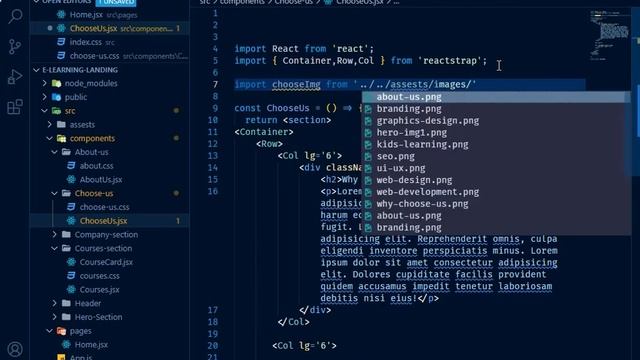Screen dimensions: 640x360
Task: Click the code minimap preview
Action: point(610,36)
